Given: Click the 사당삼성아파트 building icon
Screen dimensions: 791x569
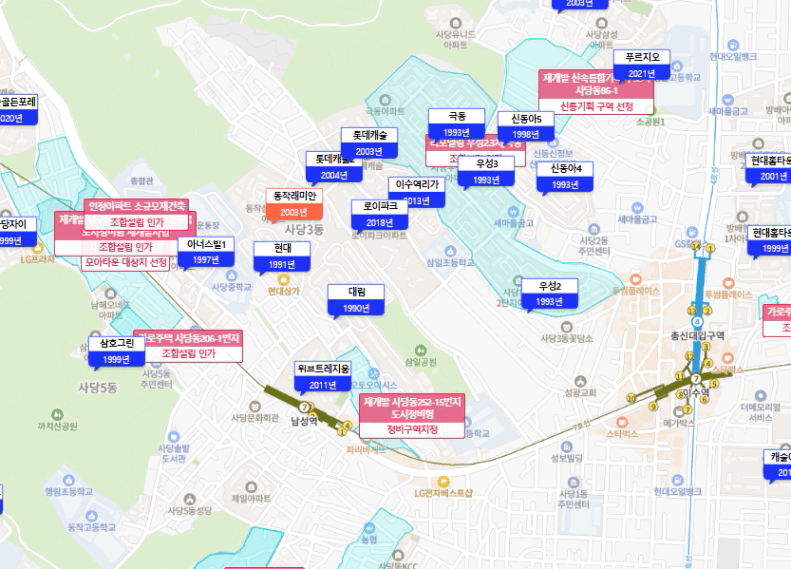Looking at the screenshot, I should coord(601,23).
